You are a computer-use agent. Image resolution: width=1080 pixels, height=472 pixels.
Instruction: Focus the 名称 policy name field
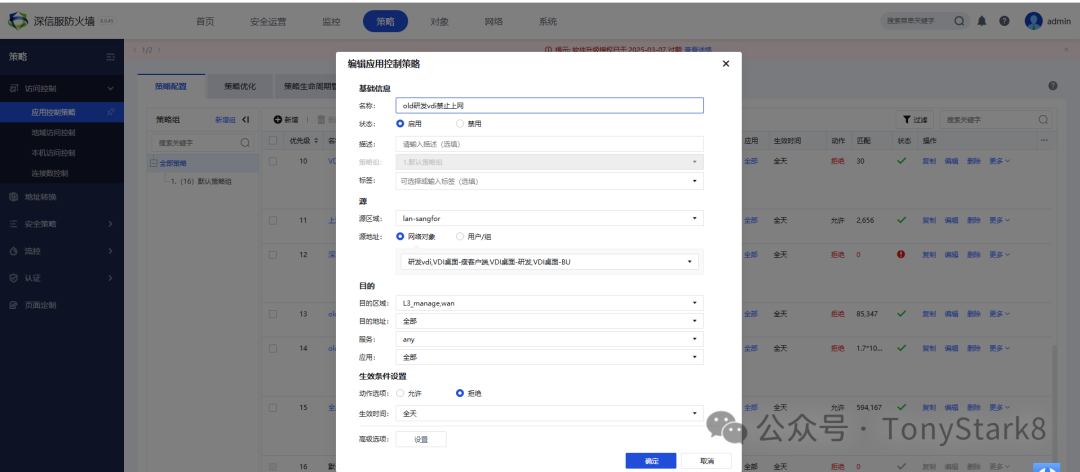(550, 105)
